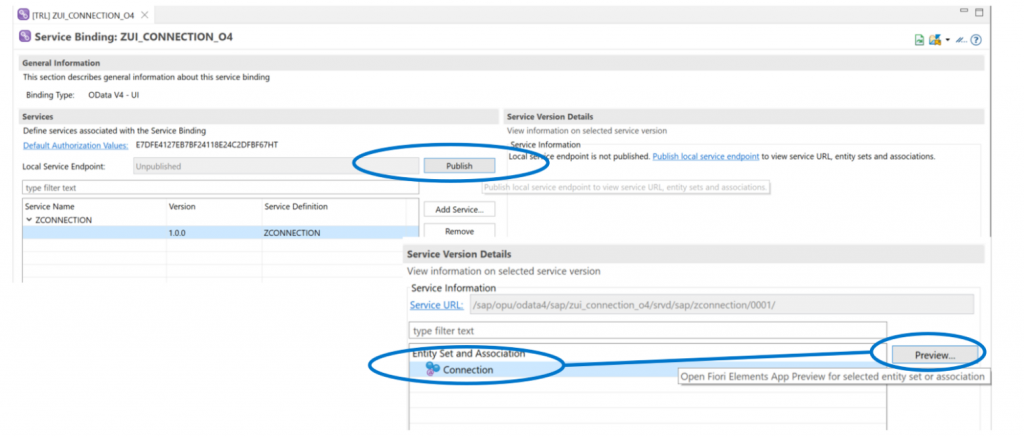Click the Service URL path field
The height and width of the screenshot is (436, 1024).
click(721, 305)
